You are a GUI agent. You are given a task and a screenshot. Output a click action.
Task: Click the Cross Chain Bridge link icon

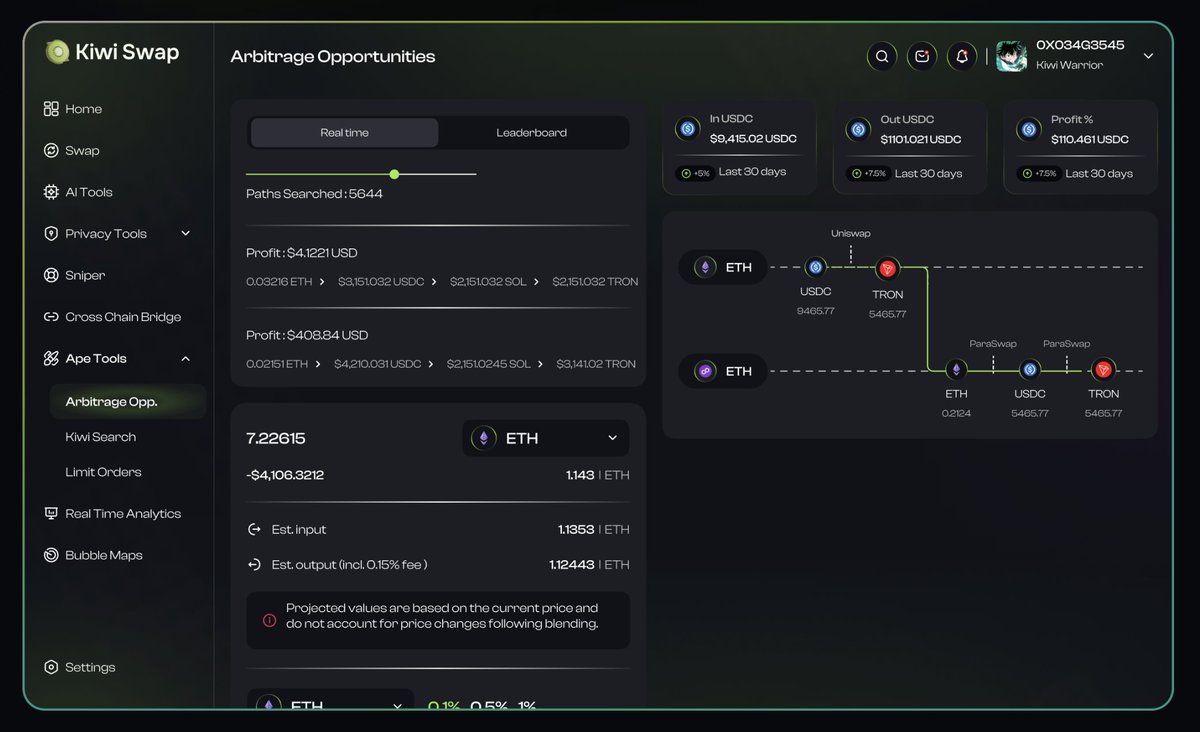point(51,317)
